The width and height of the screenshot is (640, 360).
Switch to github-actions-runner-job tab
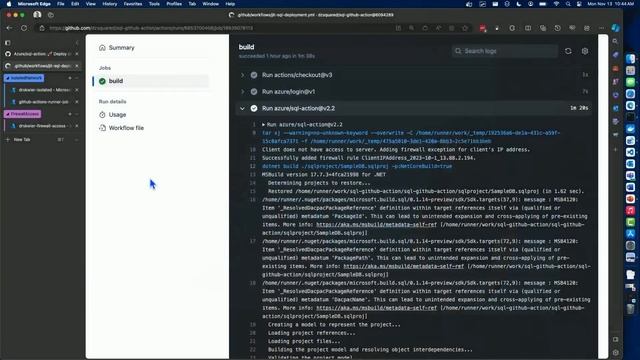pyautogui.click(x=43, y=102)
